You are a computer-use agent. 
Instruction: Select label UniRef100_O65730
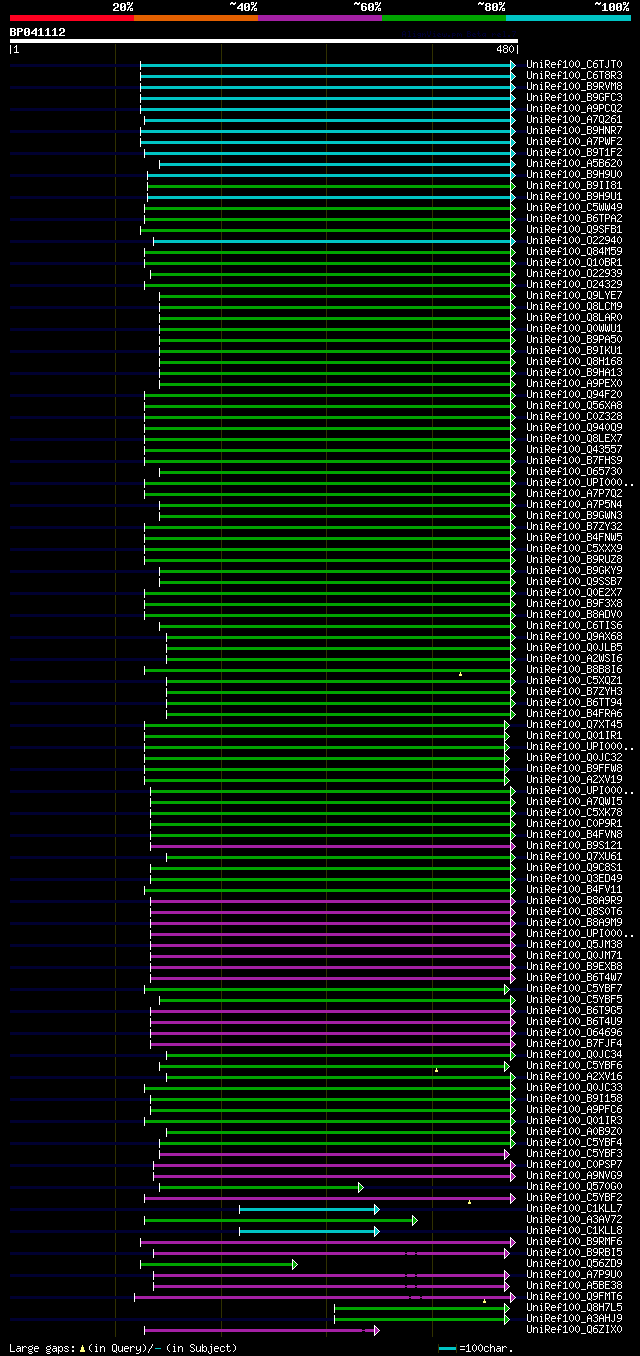pyautogui.click(x=574, y=471)
